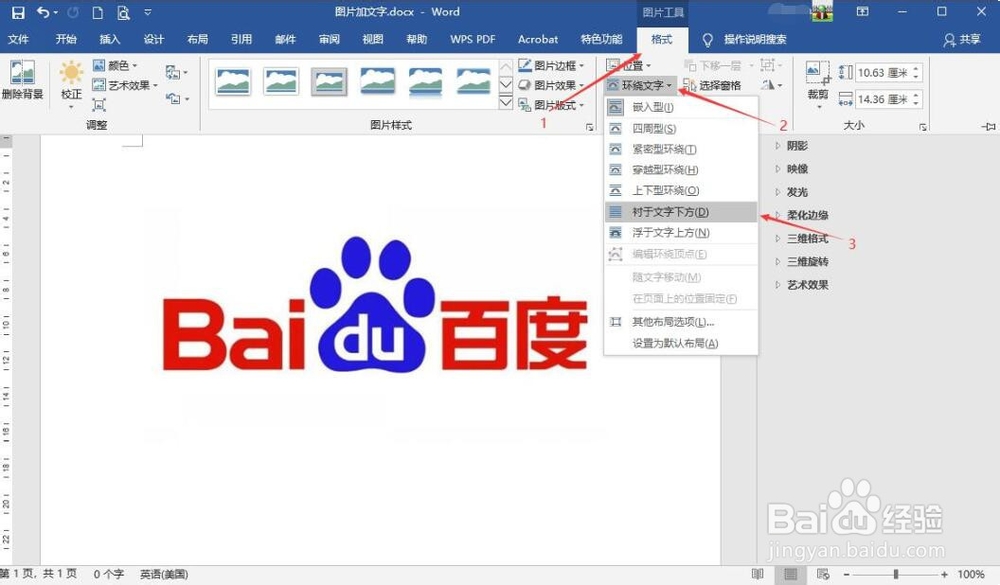Click the Save icon in quick access toolbar
1000x585 pixels.
[18, 12]
